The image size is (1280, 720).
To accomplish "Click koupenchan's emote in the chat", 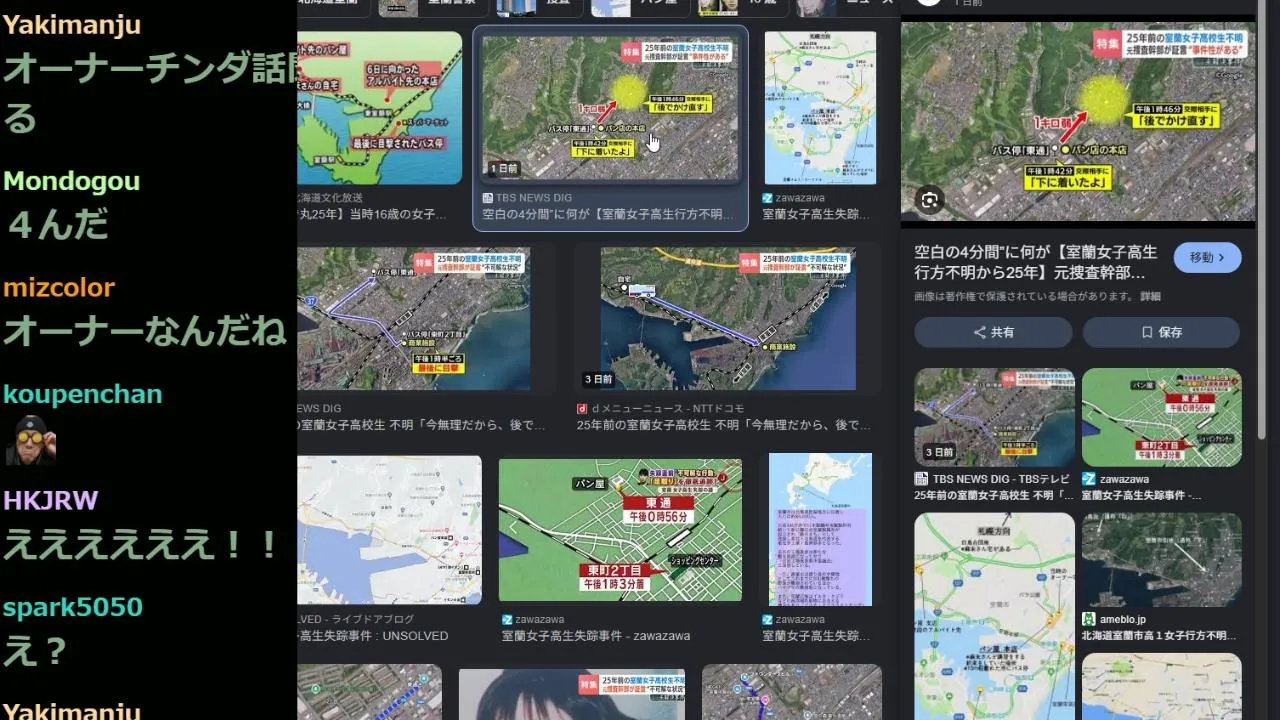I will click(29, 440).
